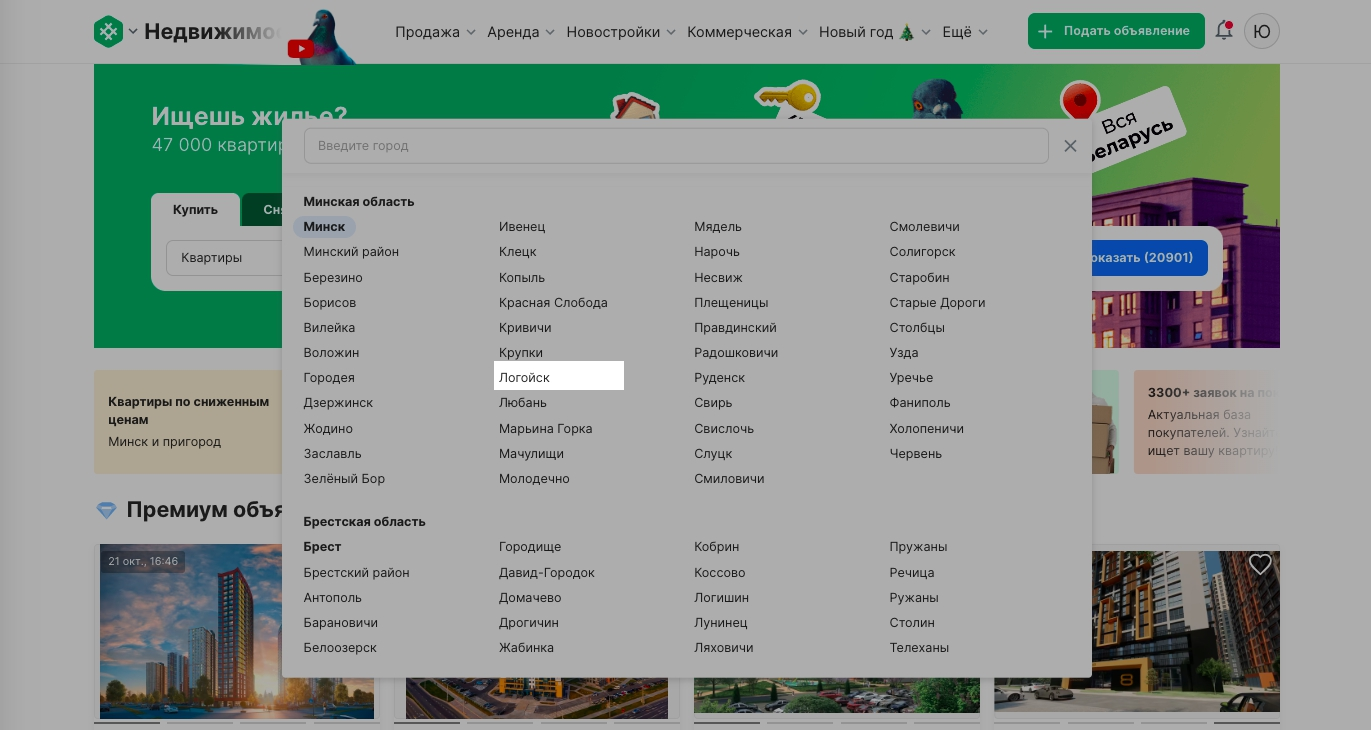Choose Борисов in Минская область

(330, 302)
